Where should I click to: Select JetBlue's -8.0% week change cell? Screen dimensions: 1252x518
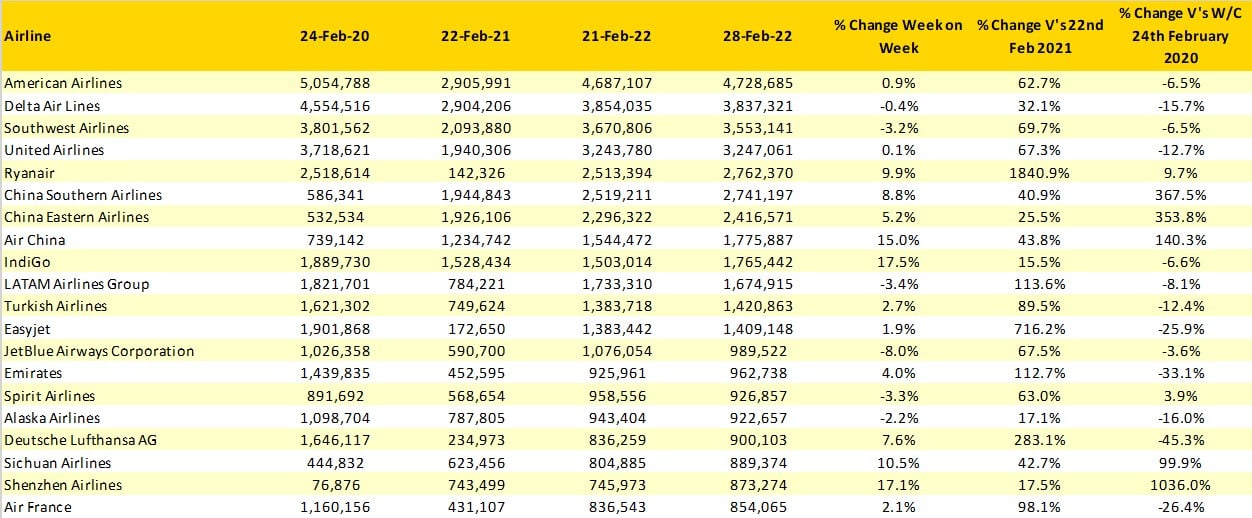[898, 351]
